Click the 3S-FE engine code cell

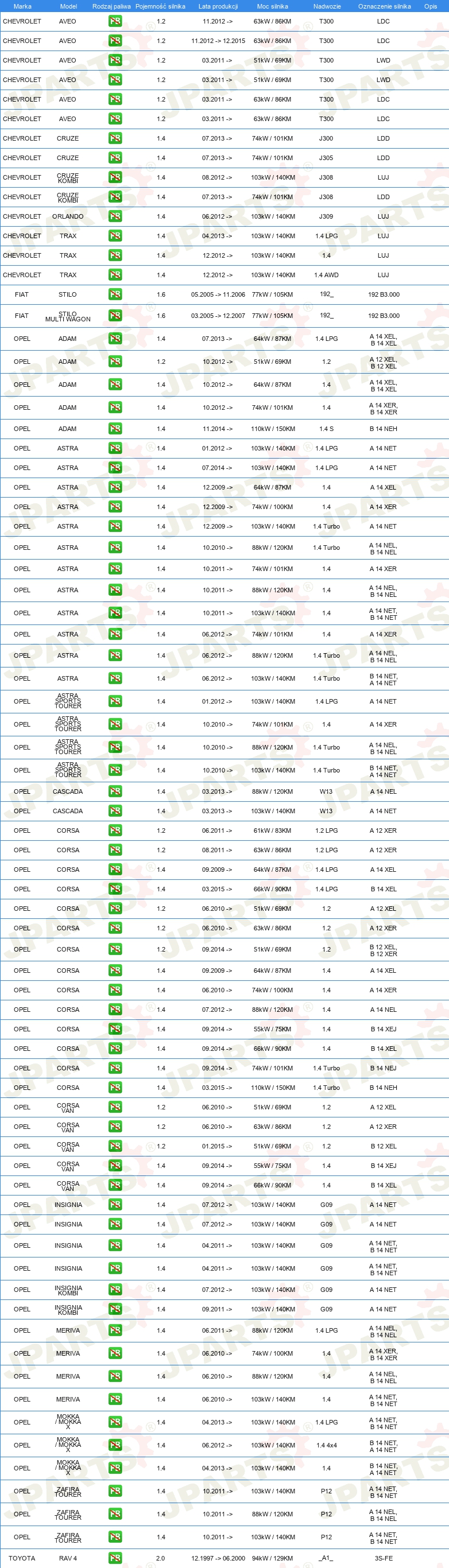(x=384, y=1558)
